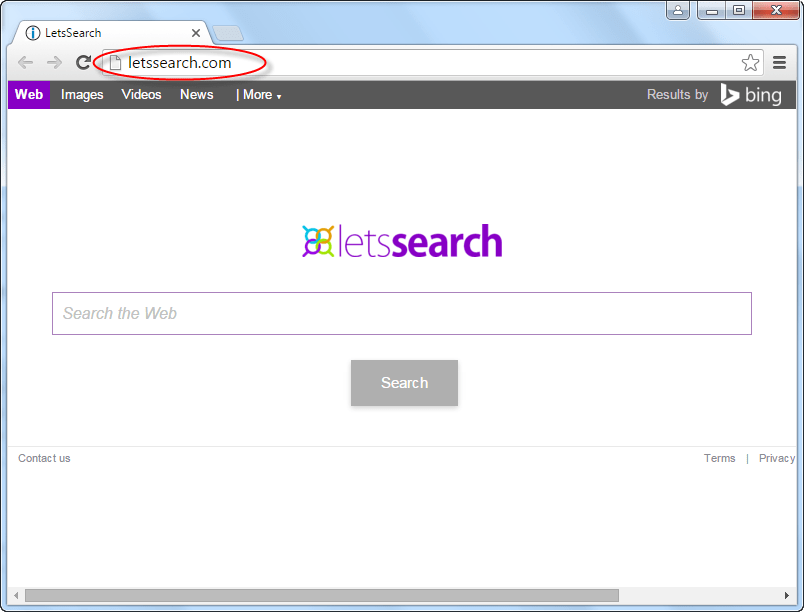Maximize the browser window
This screenshot has height=612, width=804.
739,10
